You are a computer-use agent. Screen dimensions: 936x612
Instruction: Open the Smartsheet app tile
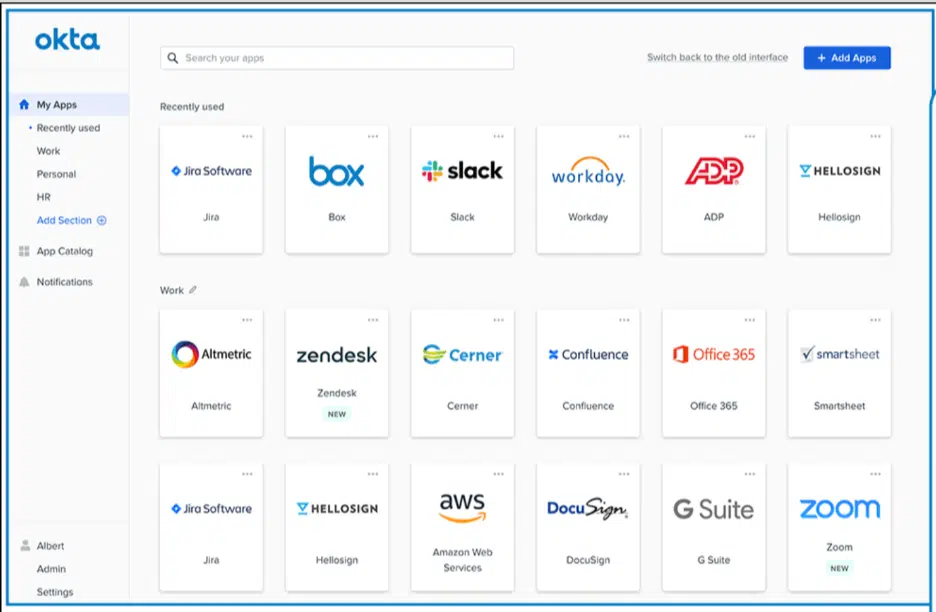839,373
